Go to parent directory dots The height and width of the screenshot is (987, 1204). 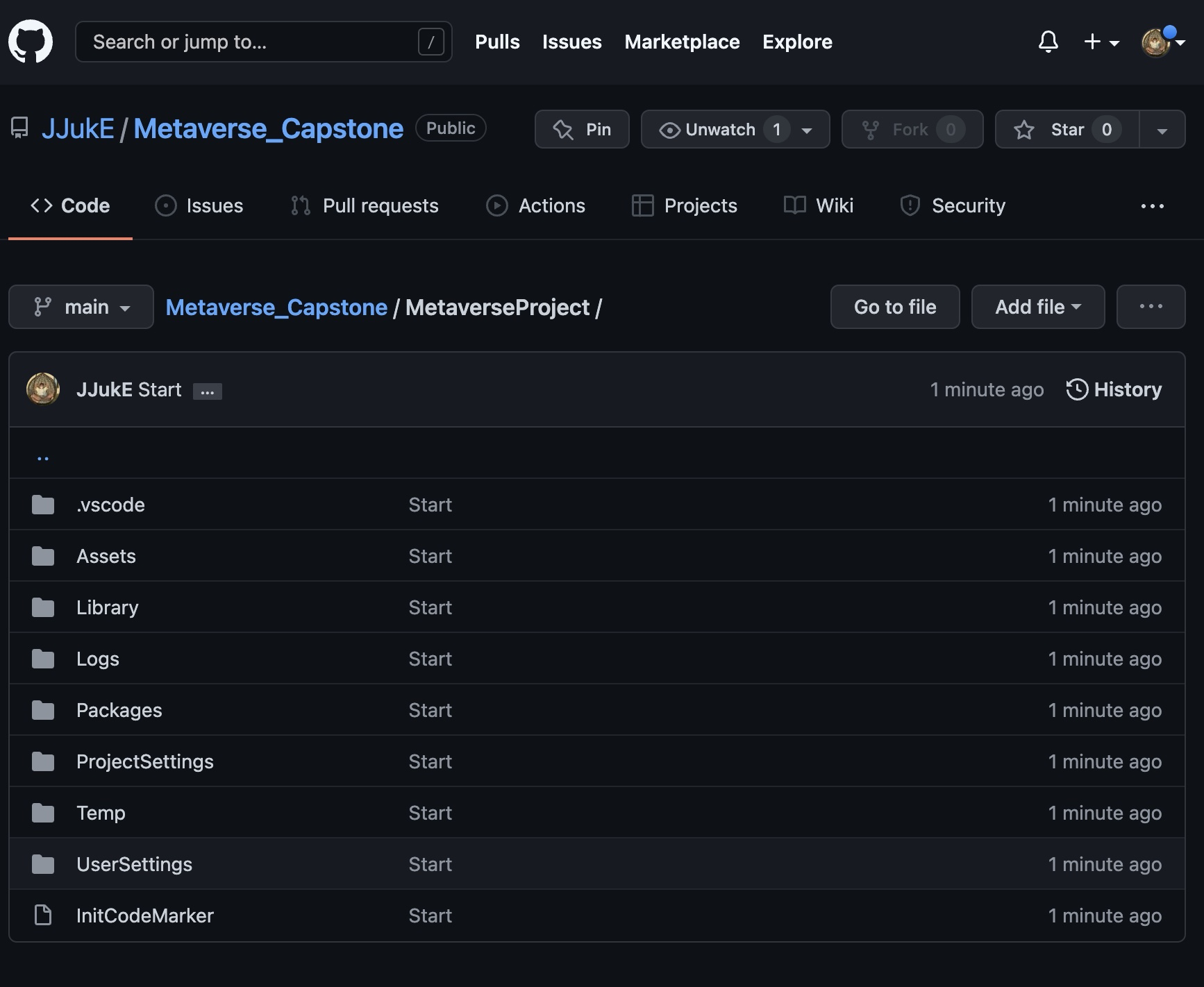(x=43, y=457)
